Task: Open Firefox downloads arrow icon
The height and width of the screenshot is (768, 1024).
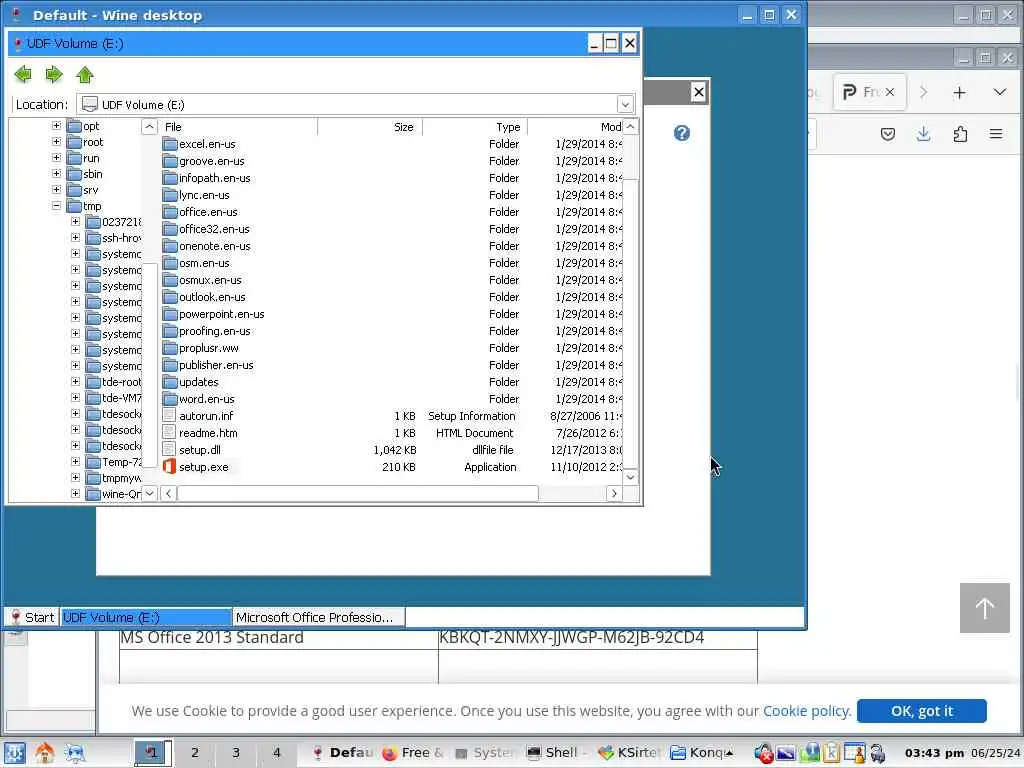Action: point(923,135)
